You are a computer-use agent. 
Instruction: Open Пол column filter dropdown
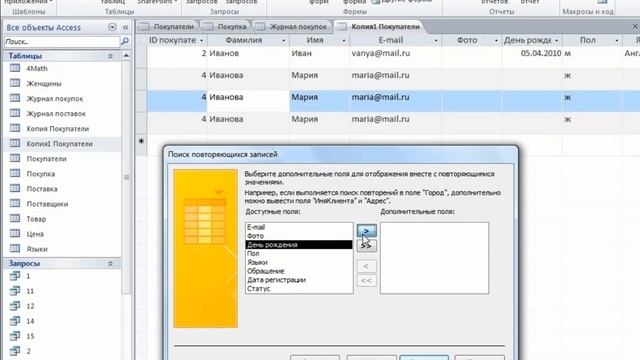pos(617,40)
